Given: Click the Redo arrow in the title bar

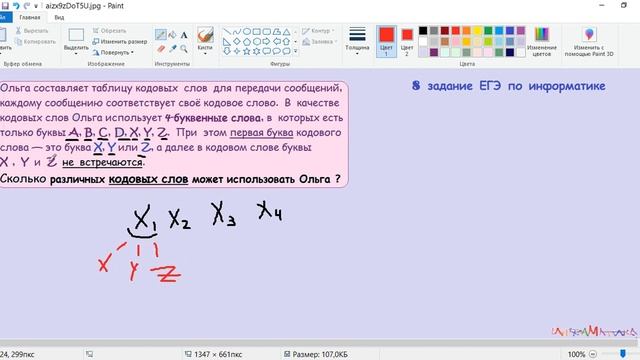Looking at the screenshot, I should (27, 6).
